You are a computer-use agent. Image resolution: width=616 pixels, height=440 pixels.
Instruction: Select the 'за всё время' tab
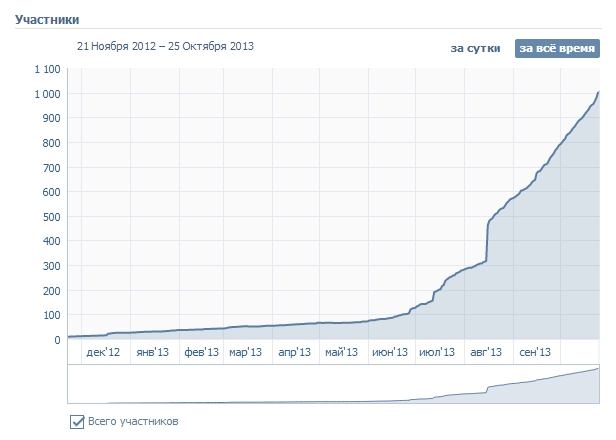(x=556, y=48)
